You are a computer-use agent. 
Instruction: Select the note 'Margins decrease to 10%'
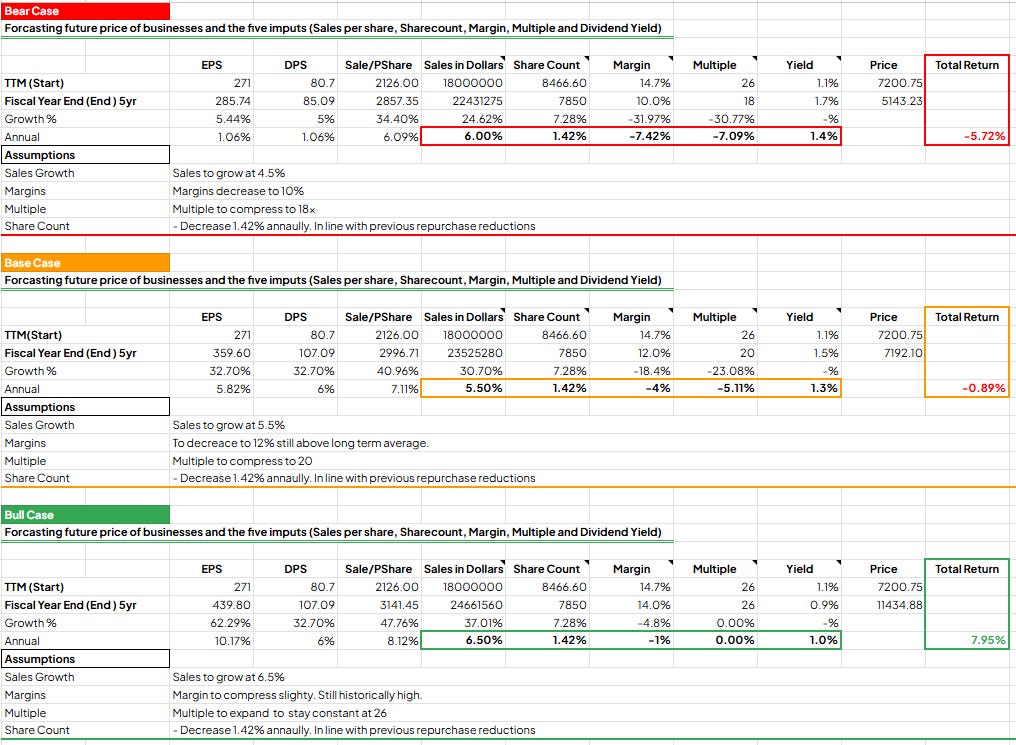pos(238,191)
